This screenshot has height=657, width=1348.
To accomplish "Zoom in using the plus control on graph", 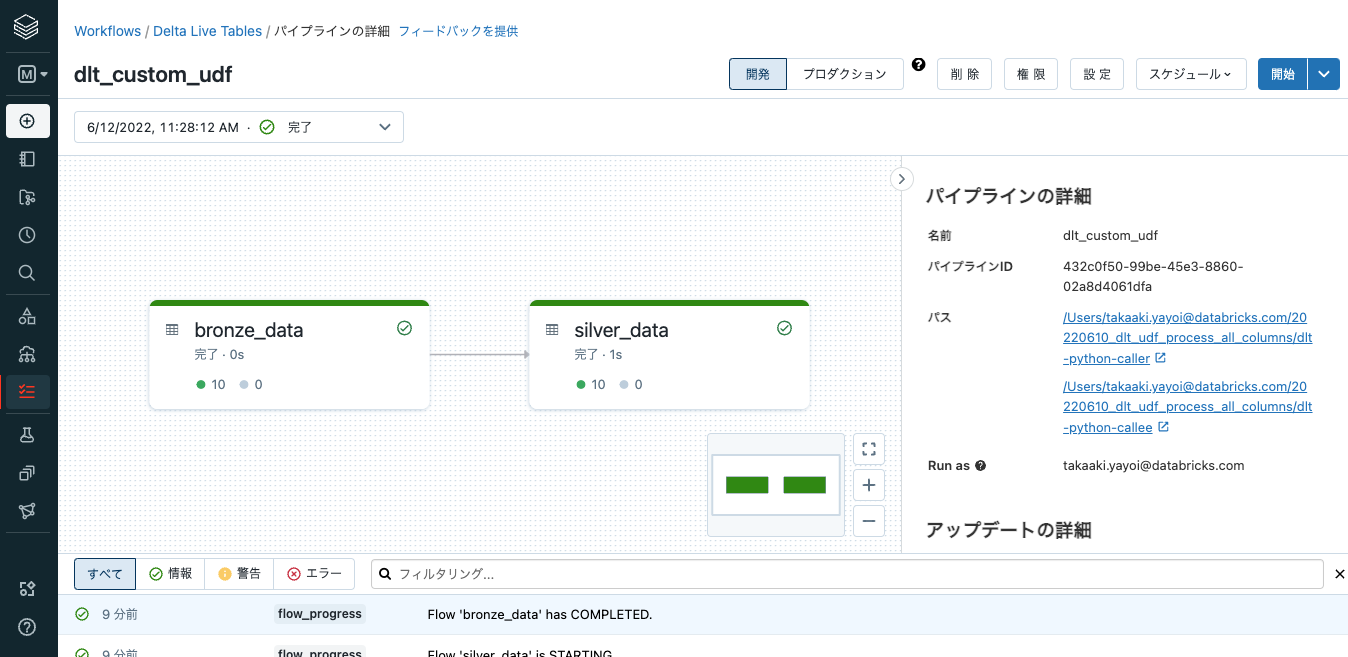I will point(868,484).
